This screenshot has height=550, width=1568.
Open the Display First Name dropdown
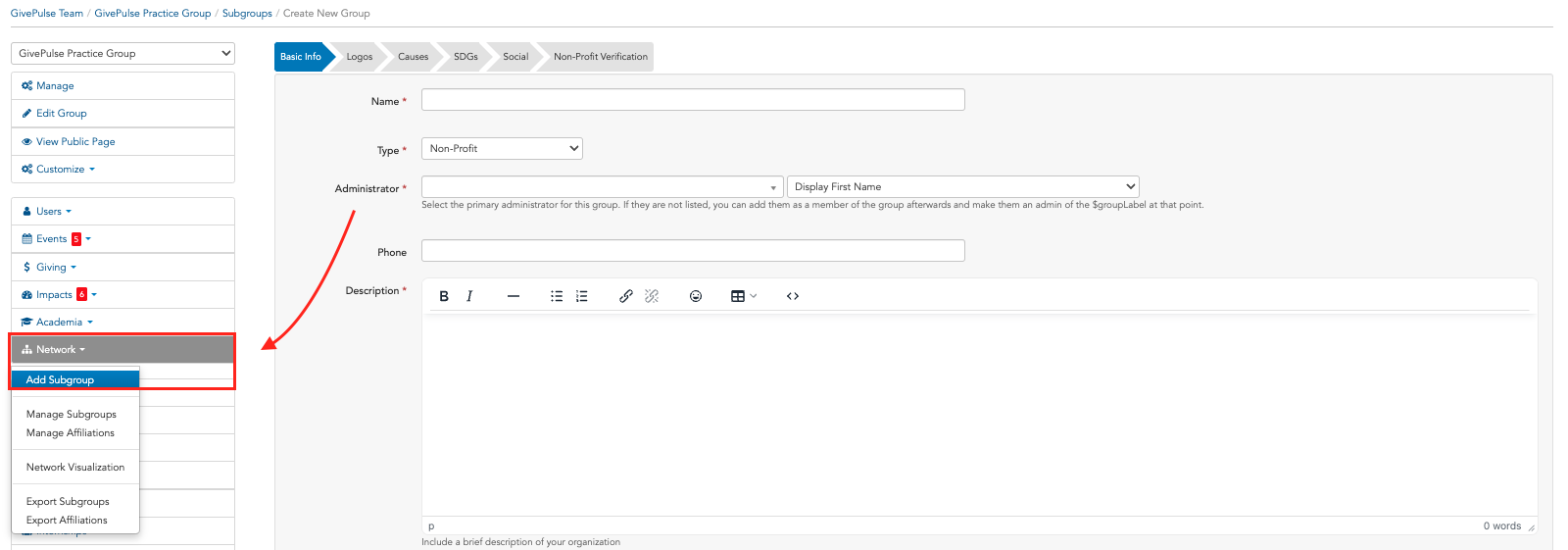pyautogui.click(x=963, y=186)
